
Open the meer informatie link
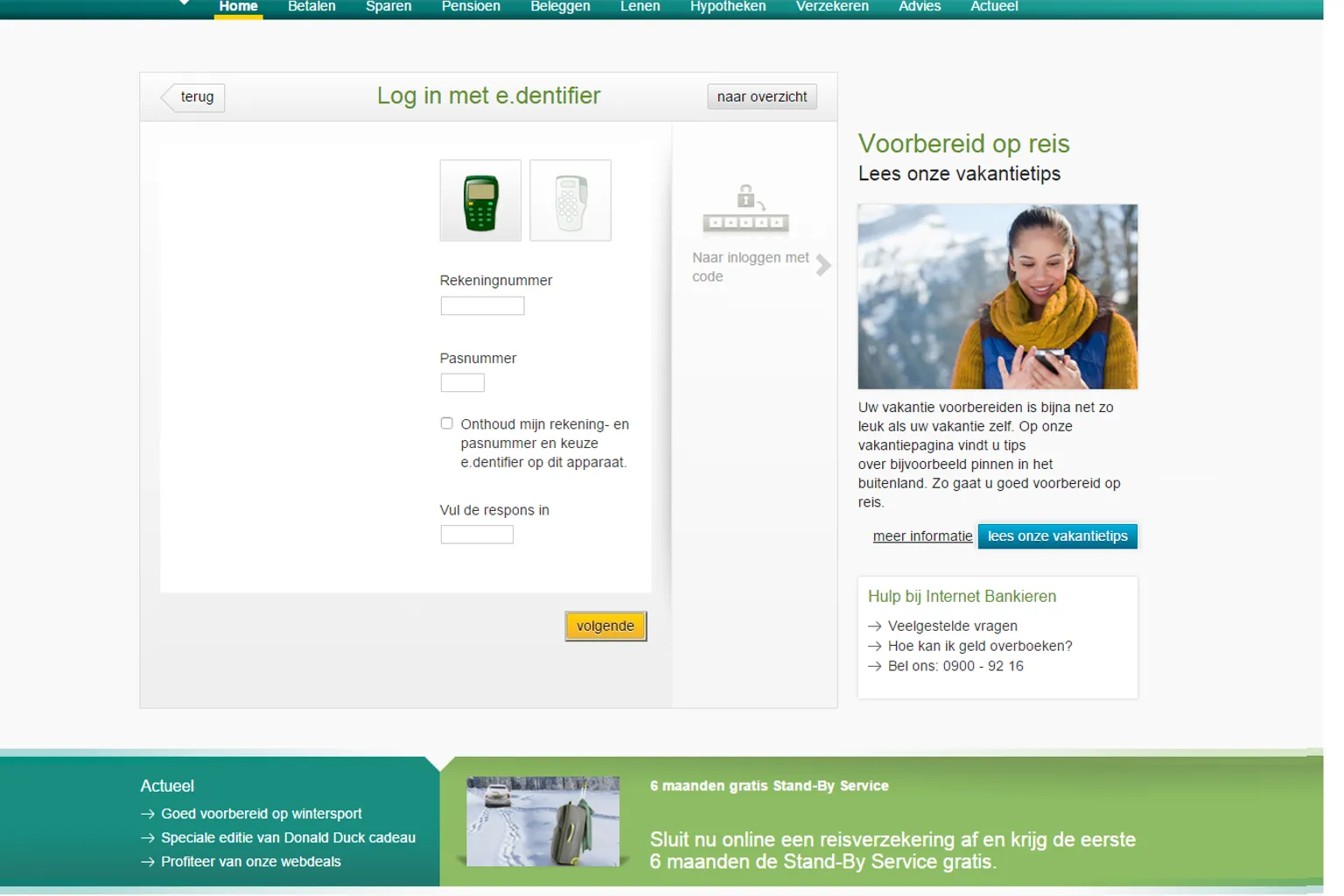(x=922, y=536)
